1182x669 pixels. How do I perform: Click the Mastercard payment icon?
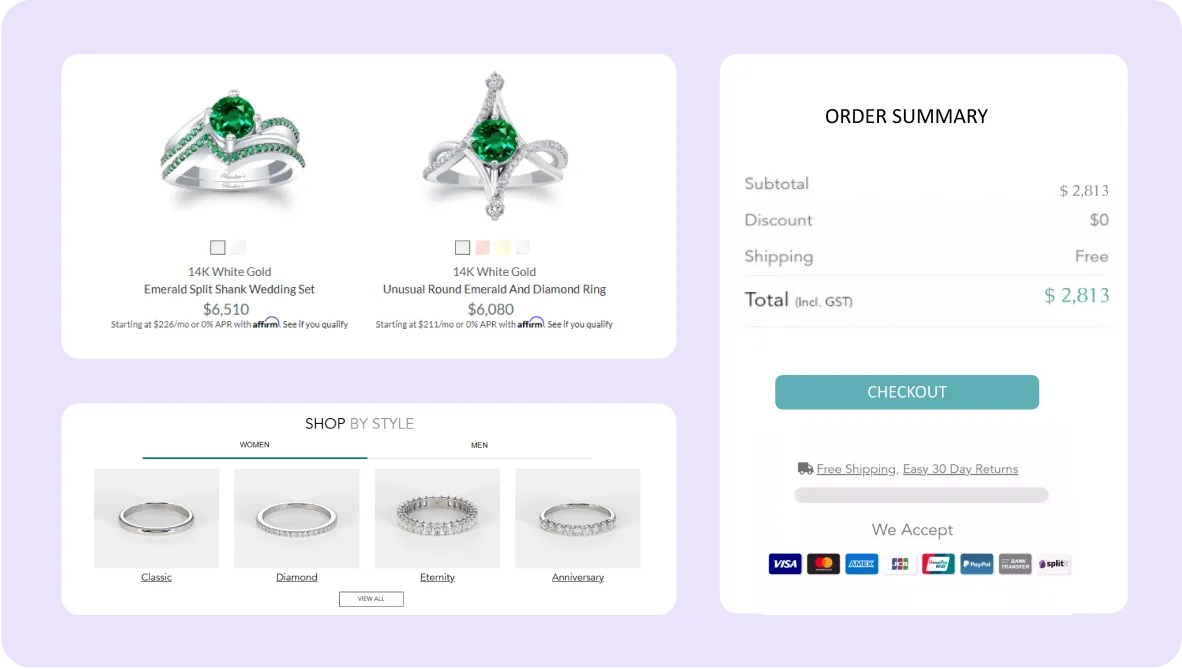tap(823, 563)
